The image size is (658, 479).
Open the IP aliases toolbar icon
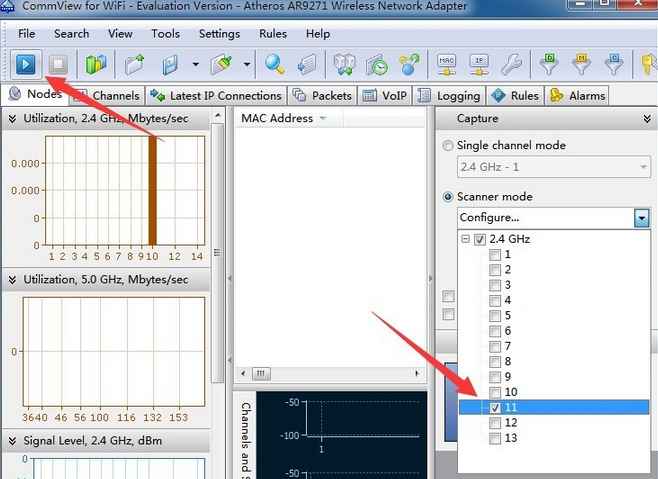(479, 64)
